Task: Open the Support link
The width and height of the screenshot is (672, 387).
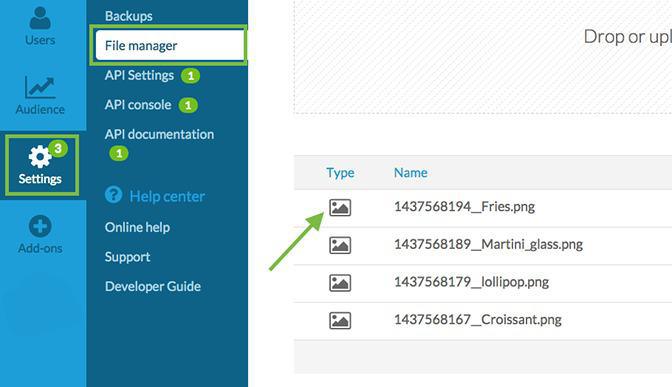Action: 127,257
